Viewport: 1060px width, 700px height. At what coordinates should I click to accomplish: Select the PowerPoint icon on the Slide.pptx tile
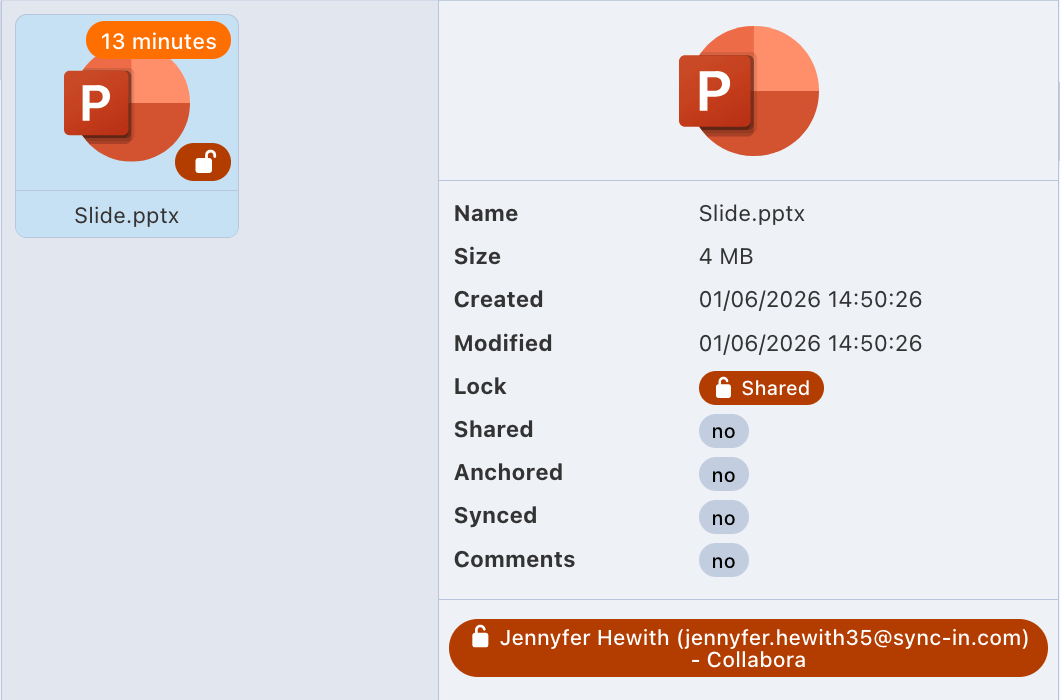coord(126,105)
